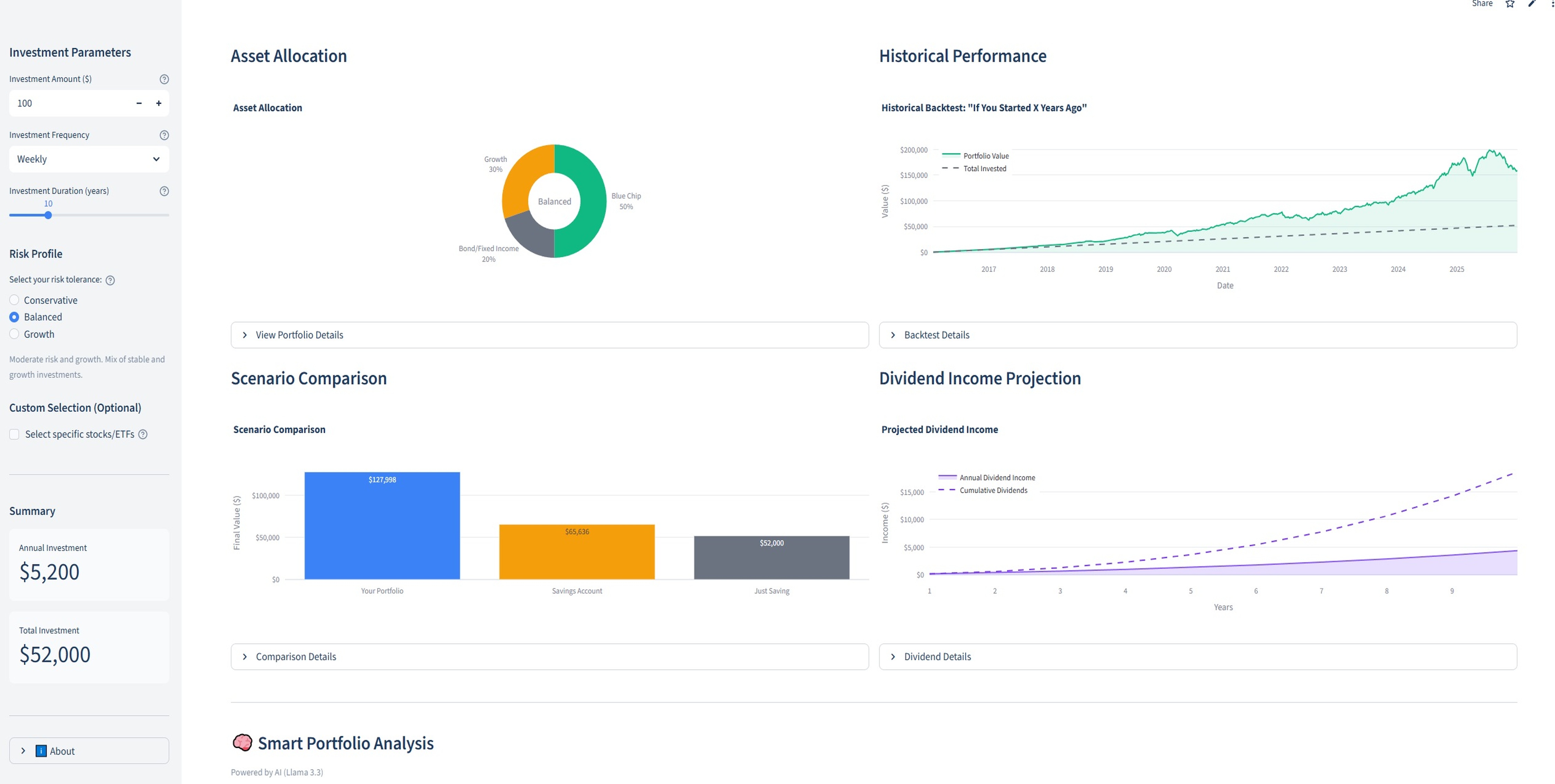Enable Select specific stocks/ETFs checkbox
1555x784 pixels.
14,435
